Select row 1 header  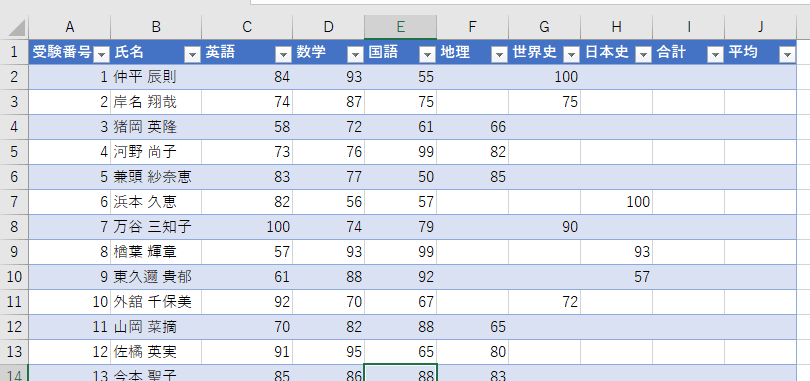(x=14, y=52)
